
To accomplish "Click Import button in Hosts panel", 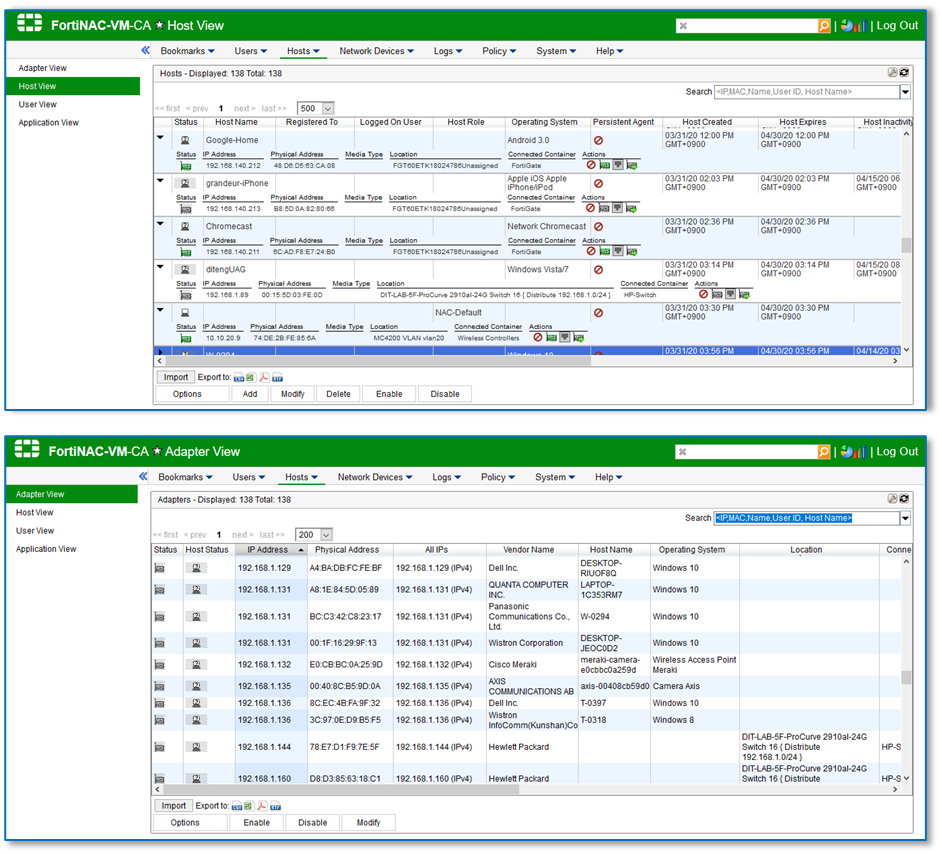I will click(176, 377).
